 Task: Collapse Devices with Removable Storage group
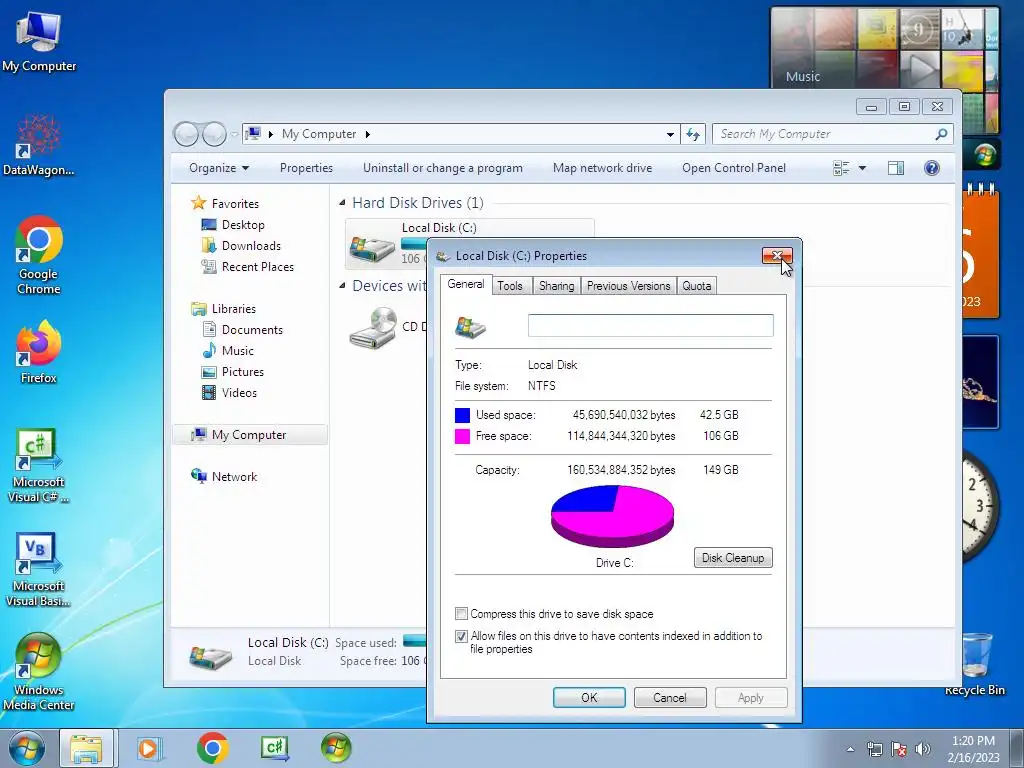pos(342,285)
